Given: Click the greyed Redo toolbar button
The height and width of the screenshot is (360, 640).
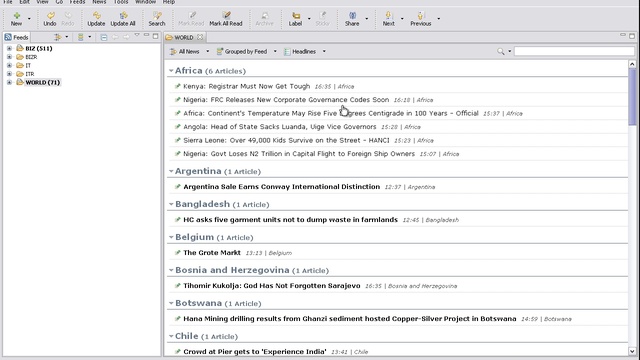Looking at the screenshot, I should click(68, 19).
